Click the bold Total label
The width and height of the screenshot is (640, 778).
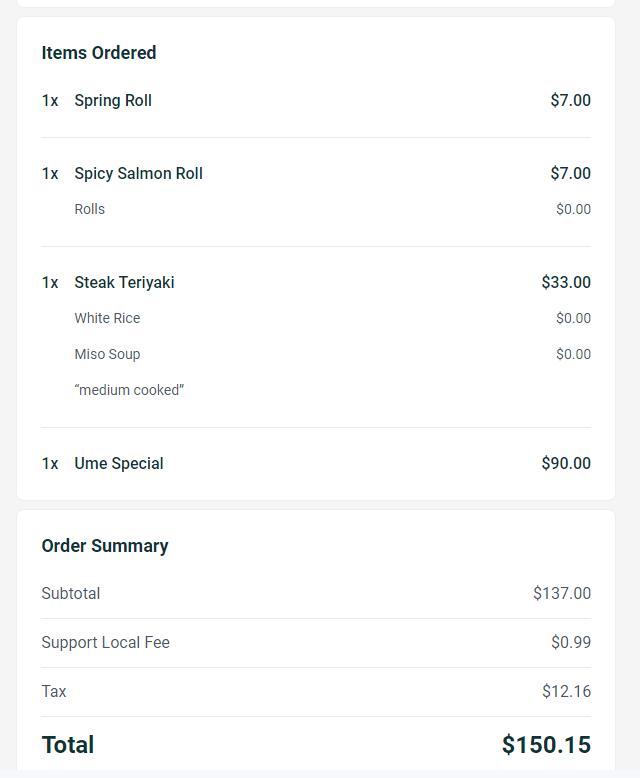(68, 745)
